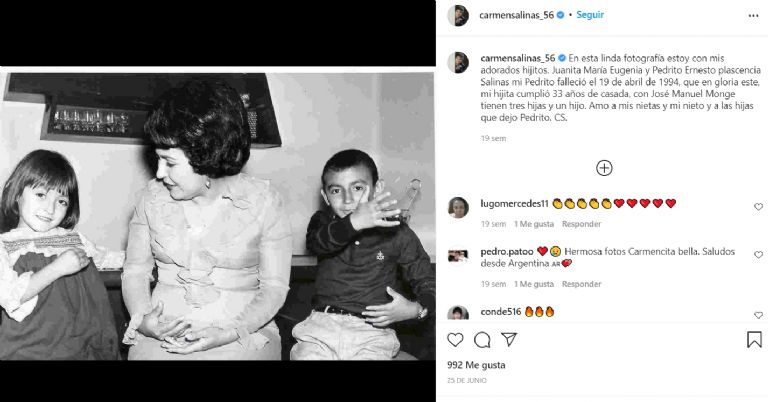Open lugomercedes11's profile avatar
The height and width of the screenshot is (402, 768).
pos(458,208)
